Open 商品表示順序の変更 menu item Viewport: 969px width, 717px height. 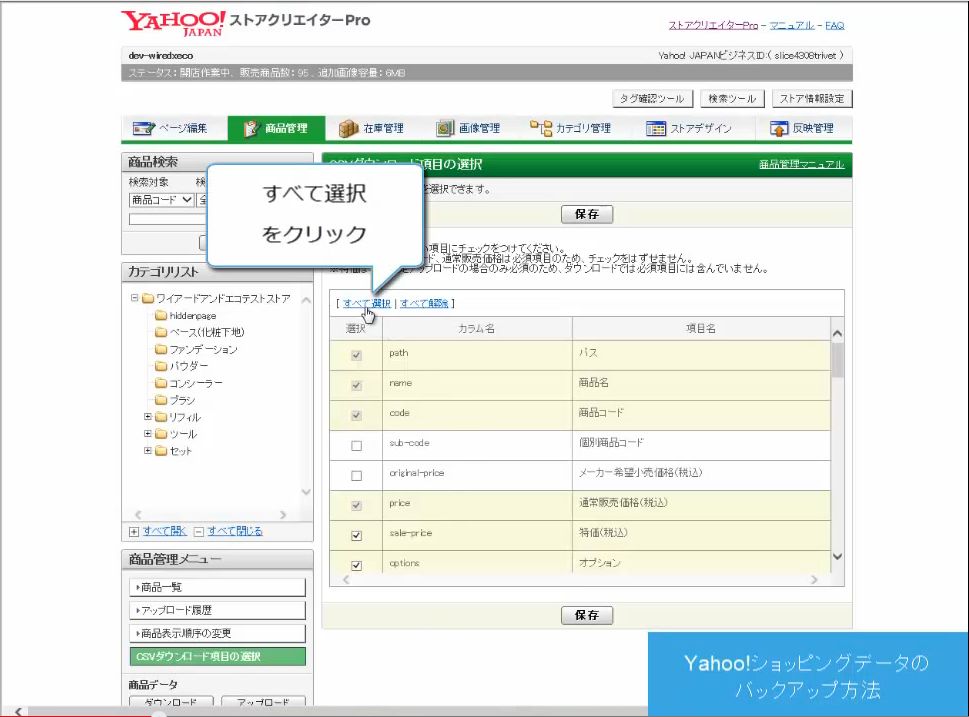point(218,634)
